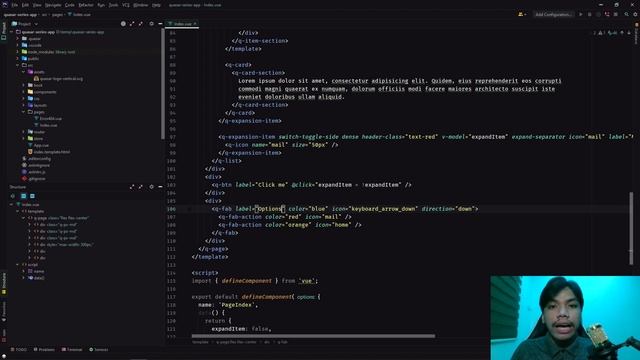640x360 pixels.
Task: Open the Help menu
Action: click(156, 5)
